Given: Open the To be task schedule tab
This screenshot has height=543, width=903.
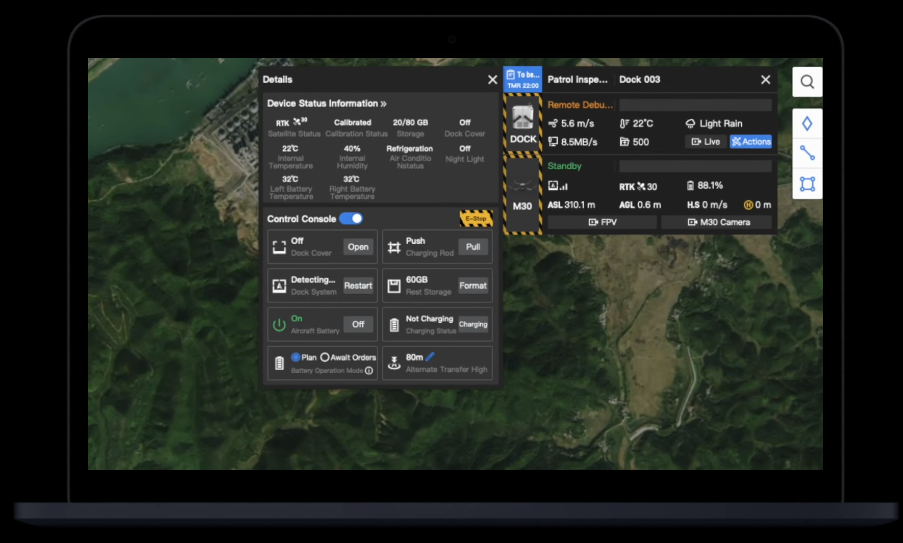Looking at the screenshot, I should [522, 79].
